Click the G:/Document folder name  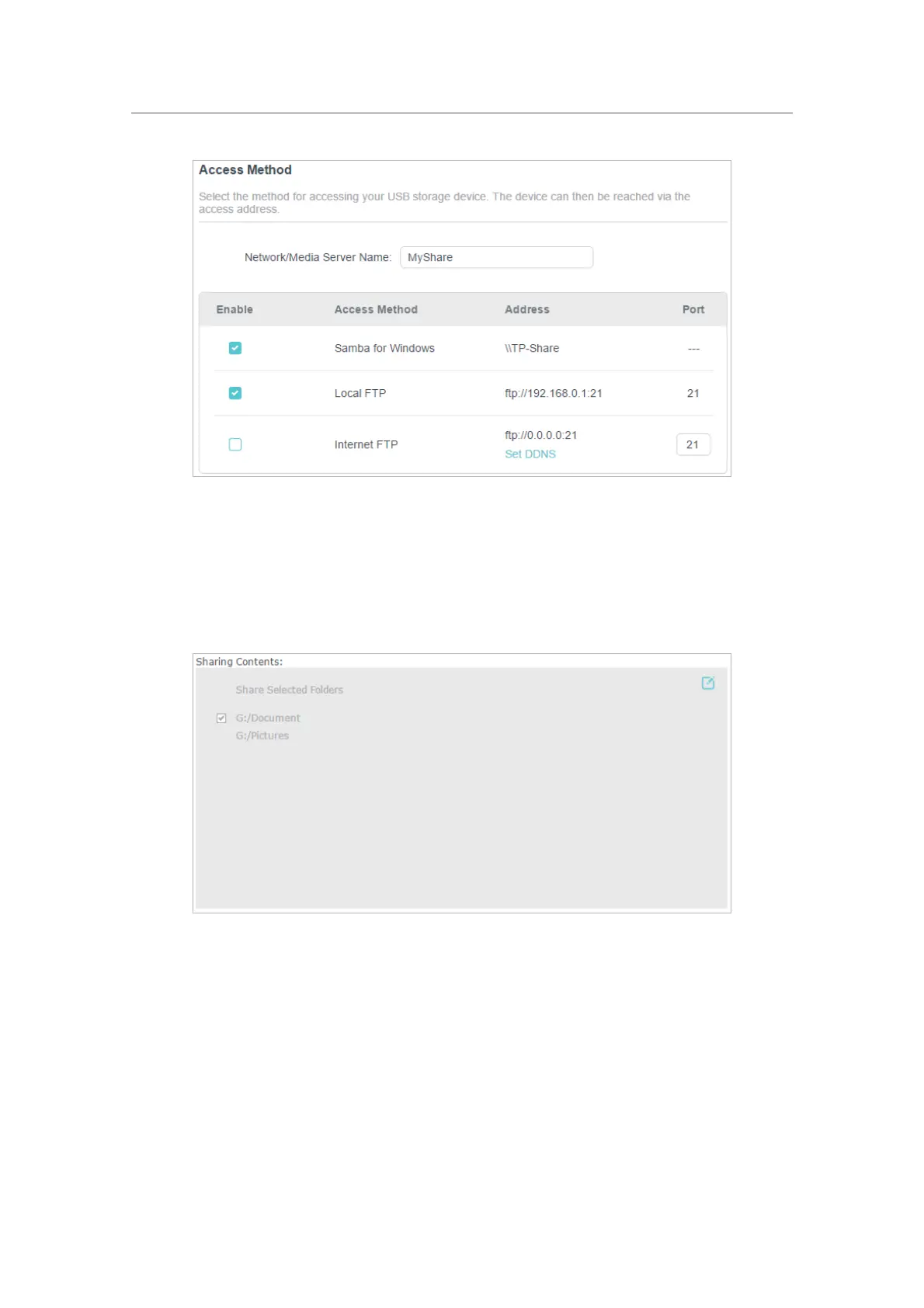coord(268,718)
